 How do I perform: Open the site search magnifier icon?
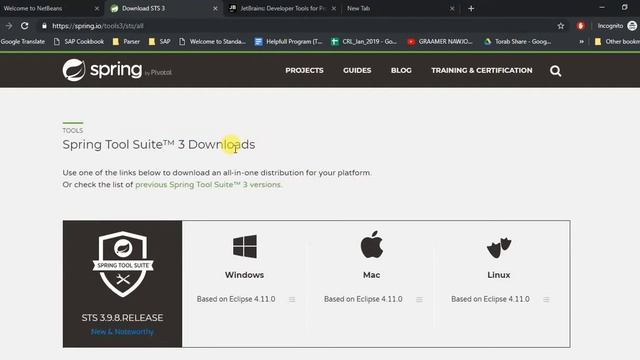pyautogui.click(x=555, y=71)
